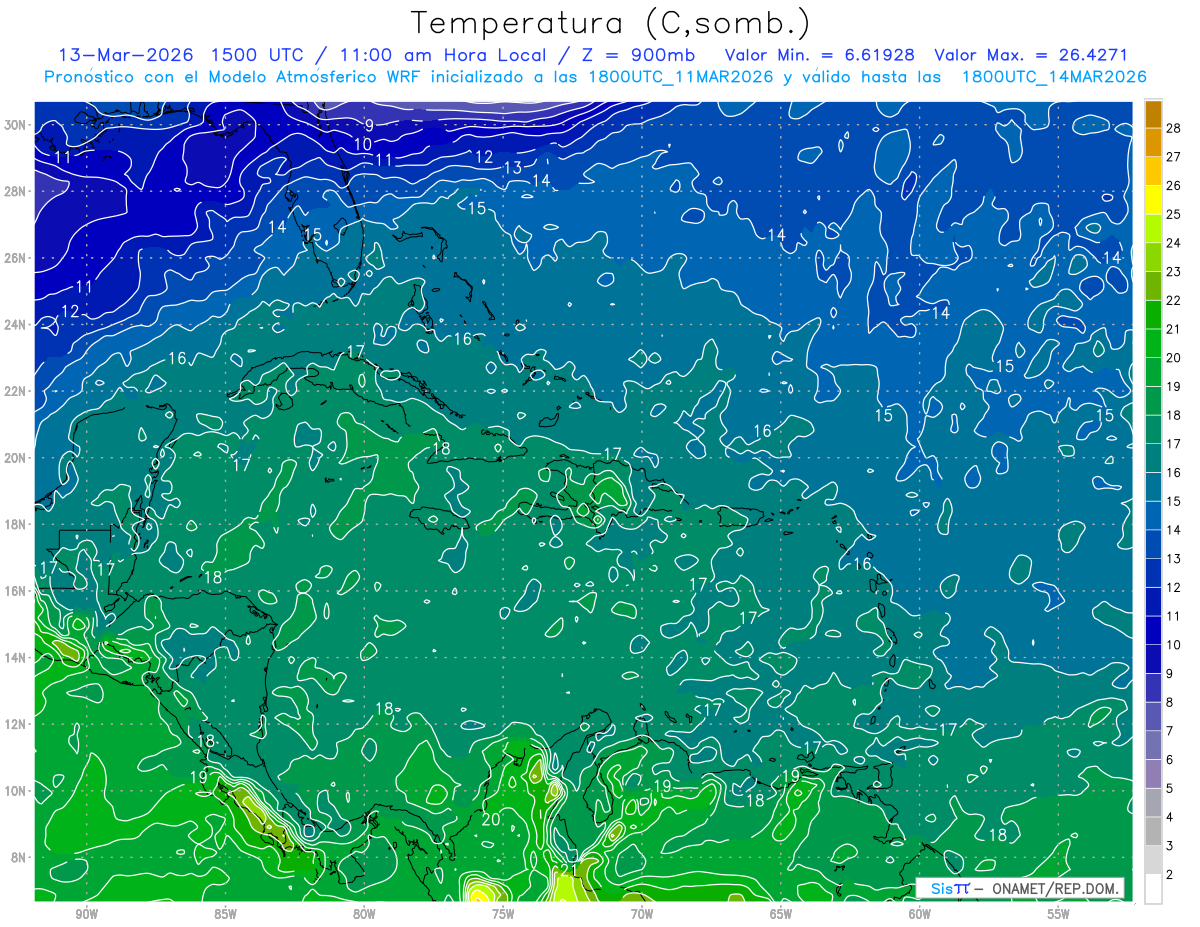Screen dimensions: 1200x927
Task: Pick the yellow legend swatch between 25 and 26
Action: (x=1154, y=199)
